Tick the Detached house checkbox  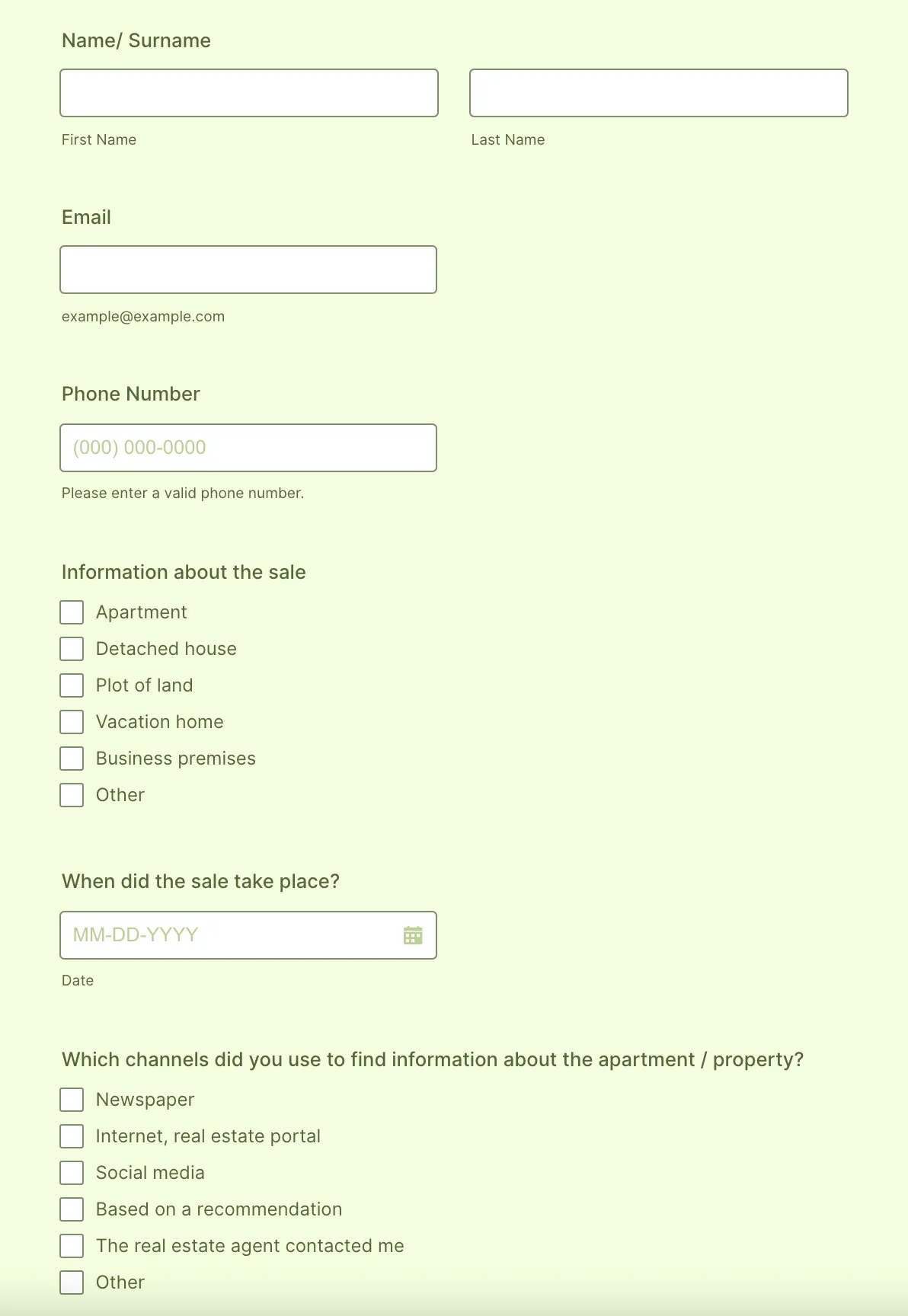pyautogui.click(x=72, y=649)
